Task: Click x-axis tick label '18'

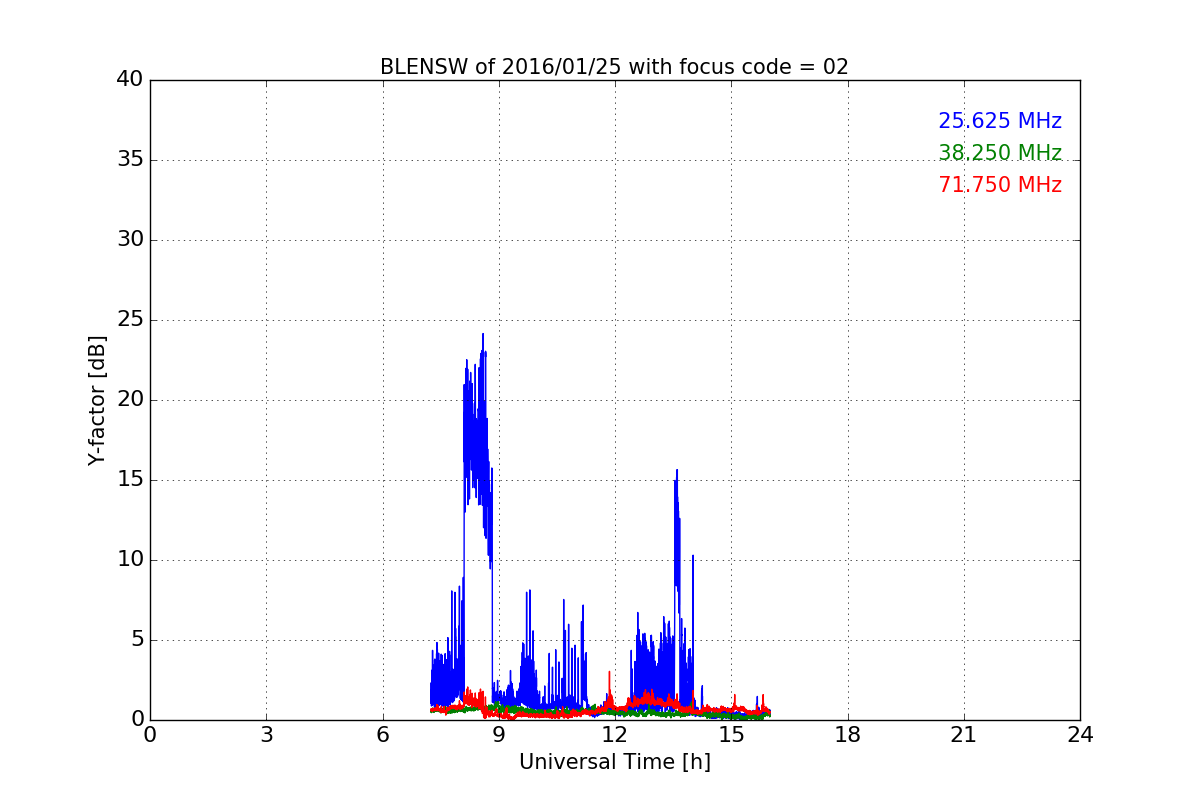Action: pyautogui.click(x=848, y=735)
